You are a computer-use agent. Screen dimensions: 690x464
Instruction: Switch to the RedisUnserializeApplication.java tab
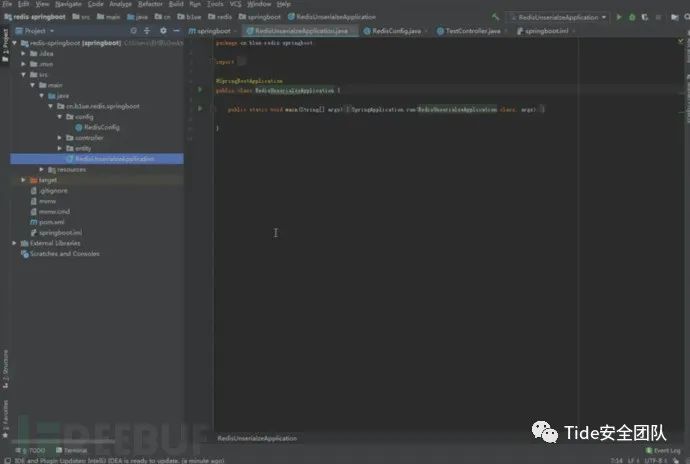click(301, 31)
